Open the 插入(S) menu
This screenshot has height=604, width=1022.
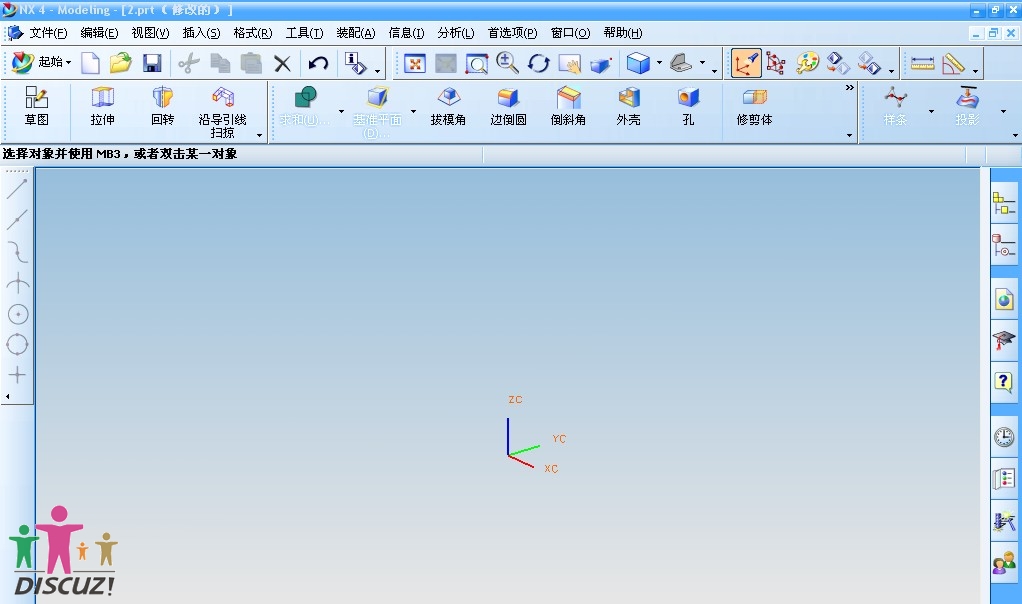[201, 33]
